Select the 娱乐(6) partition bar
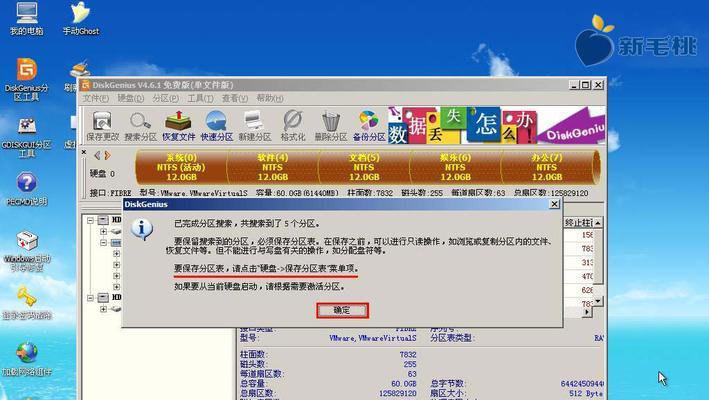The height and width of the screenshot is (400, 709). pyautogui.click(x=455, y=167)
